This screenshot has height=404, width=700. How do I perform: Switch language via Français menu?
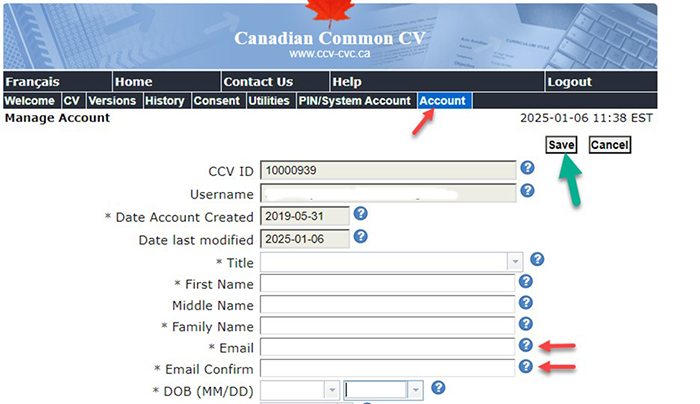click(32, 82)
